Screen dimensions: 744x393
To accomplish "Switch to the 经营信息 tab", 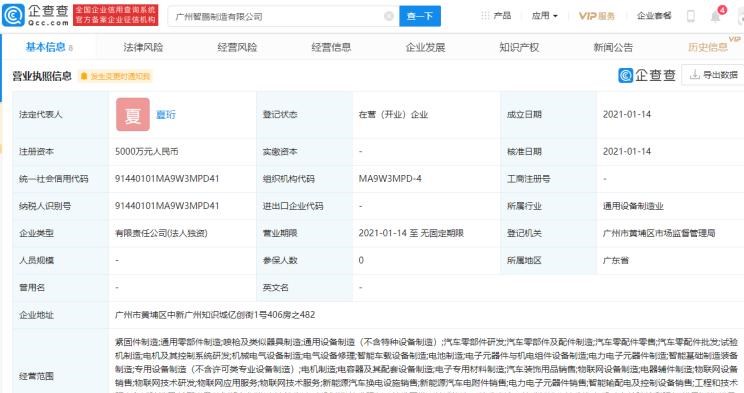I will 331,47.
